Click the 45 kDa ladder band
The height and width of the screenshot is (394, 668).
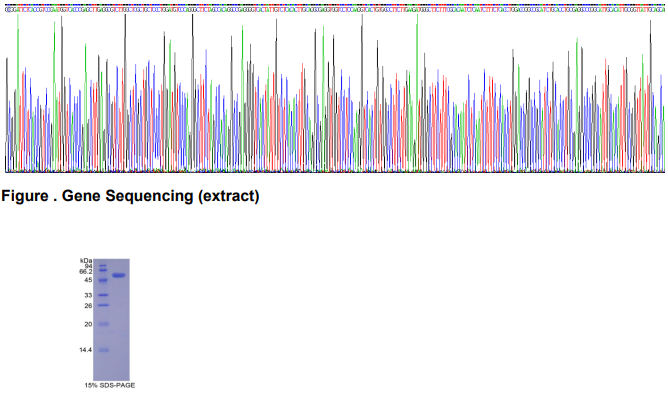pyautogui.click(x=103, y=280)
